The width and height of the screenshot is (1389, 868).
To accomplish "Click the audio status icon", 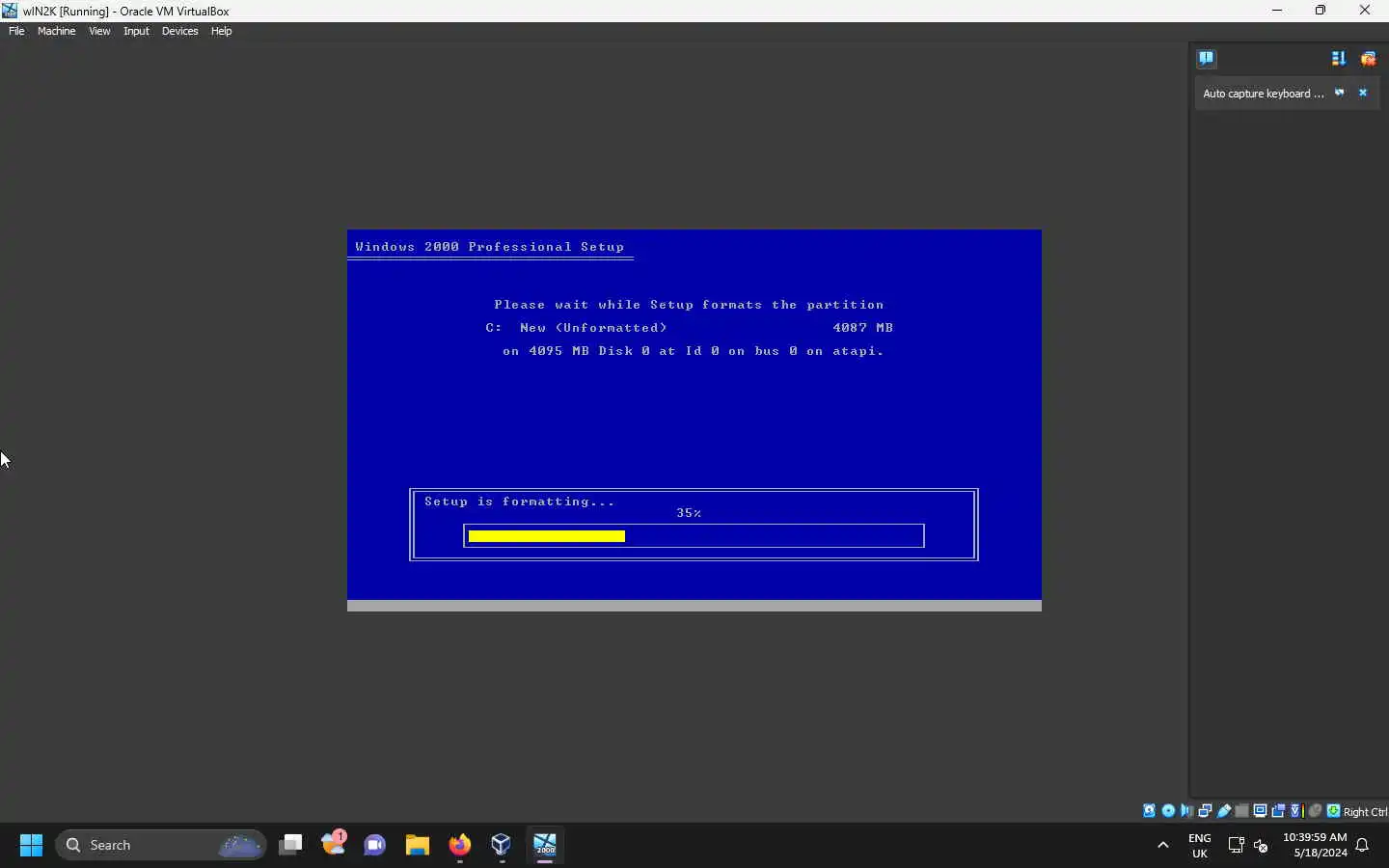I will point(1186,811).
